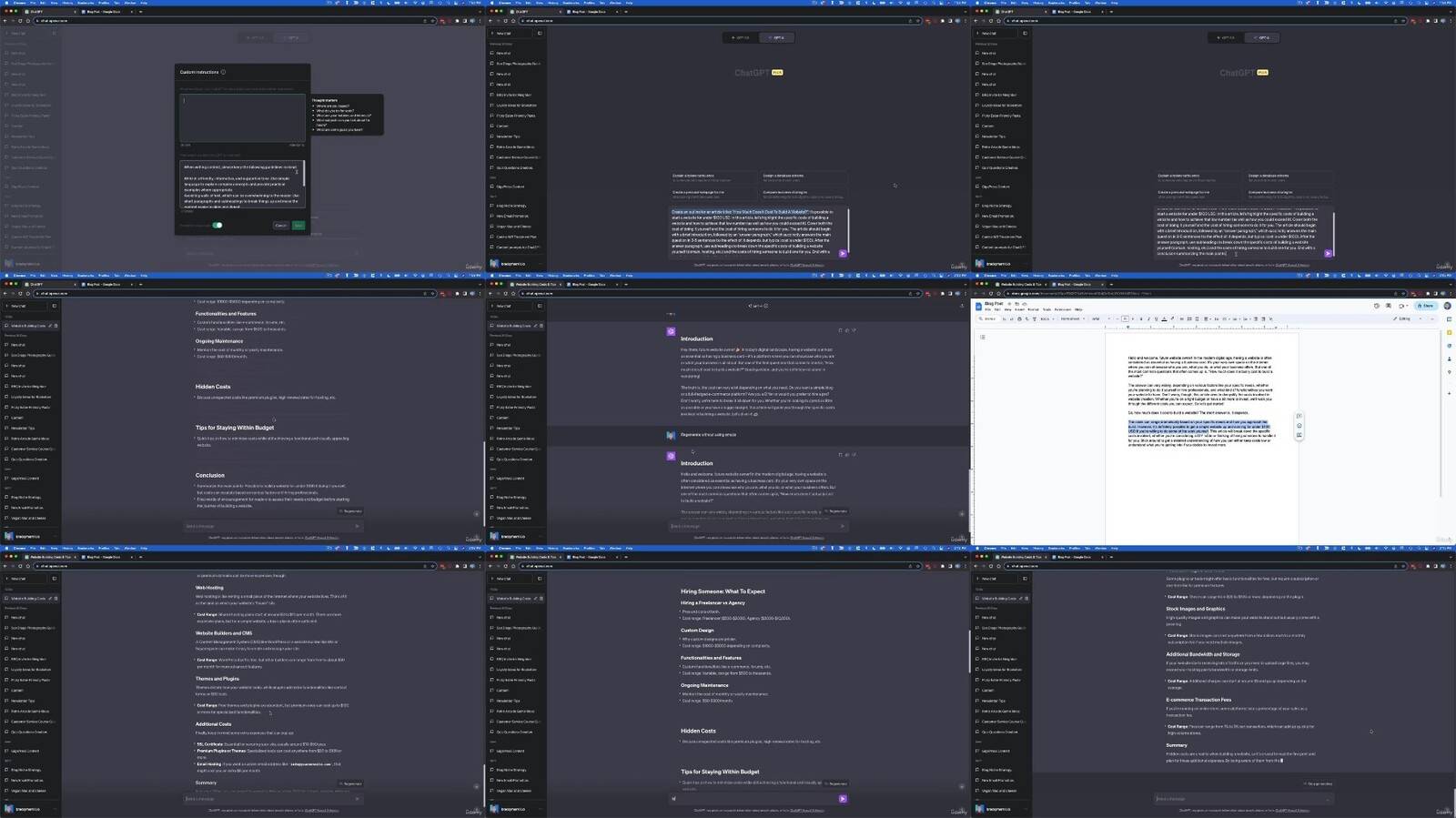Click the first Custom instructions text box
This screenshot has width=1456, height=818.
pos(242,116)
